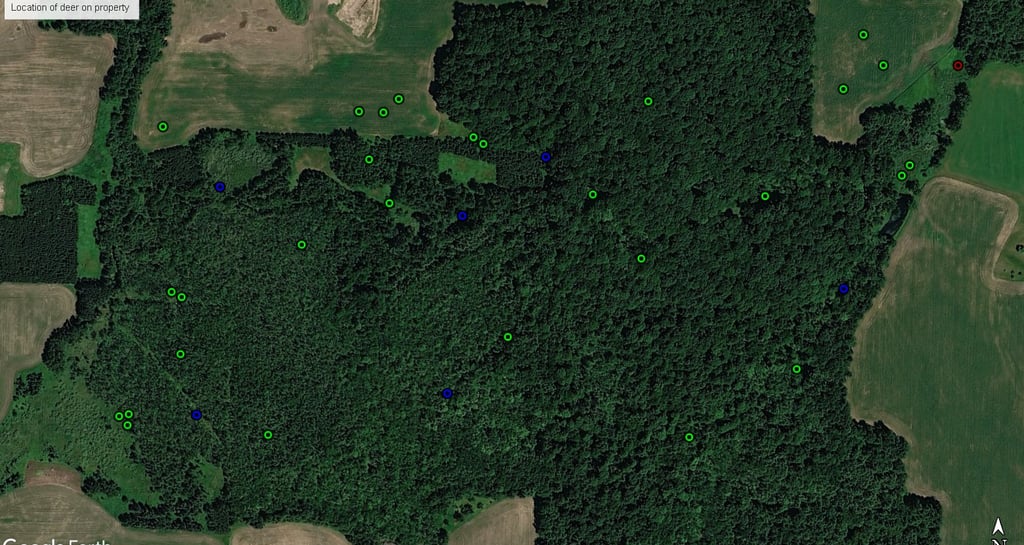Pick the easternmost blue marker on the map
The height and width of the screenshot is (545, 1024).
(844, 288)
